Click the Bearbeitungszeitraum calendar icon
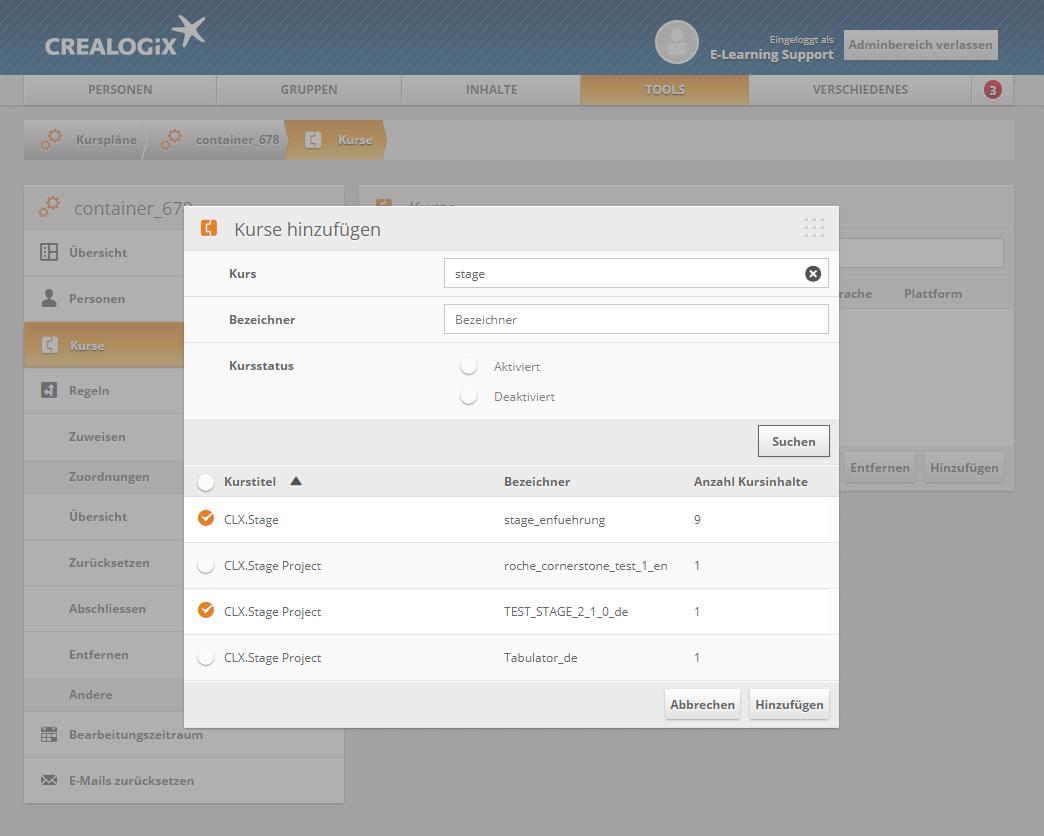The image size is (1044, 836). pos(49,735)
